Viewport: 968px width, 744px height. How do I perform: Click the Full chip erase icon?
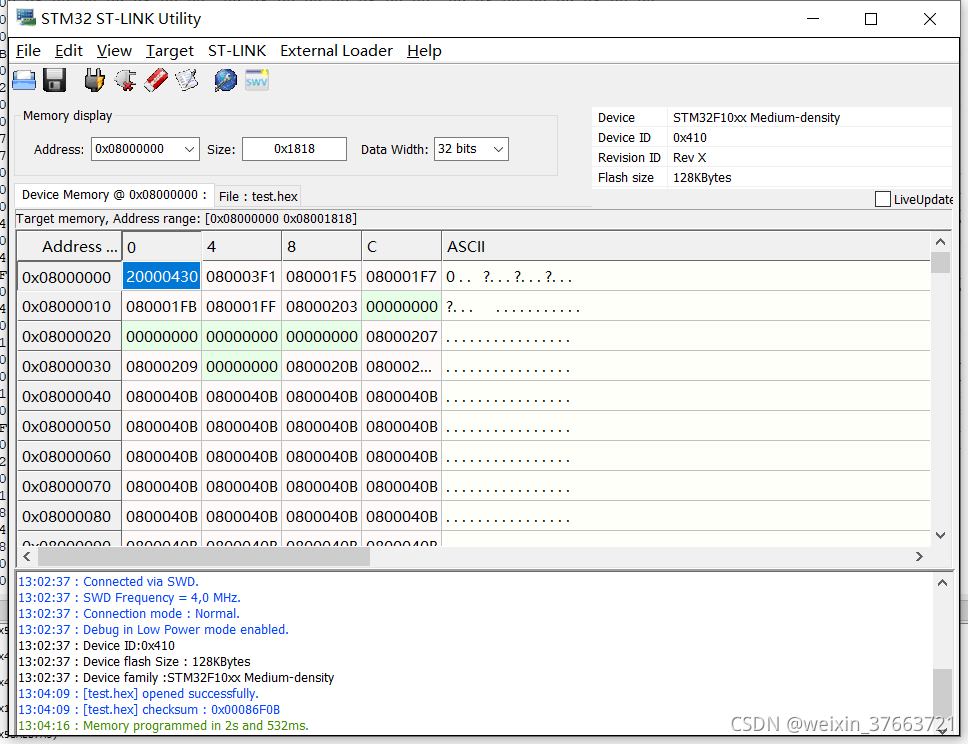click(x=156, y=80)
